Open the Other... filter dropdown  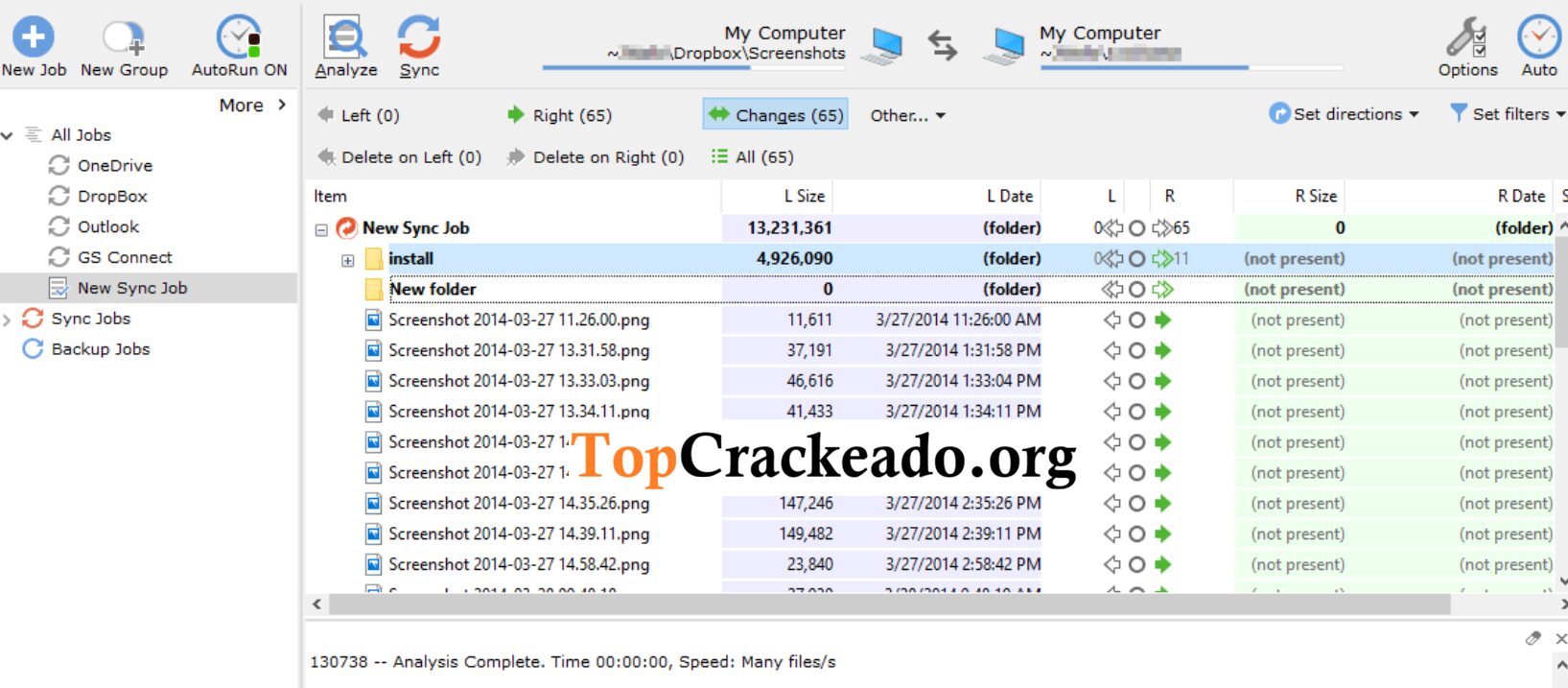coord(907,115)
